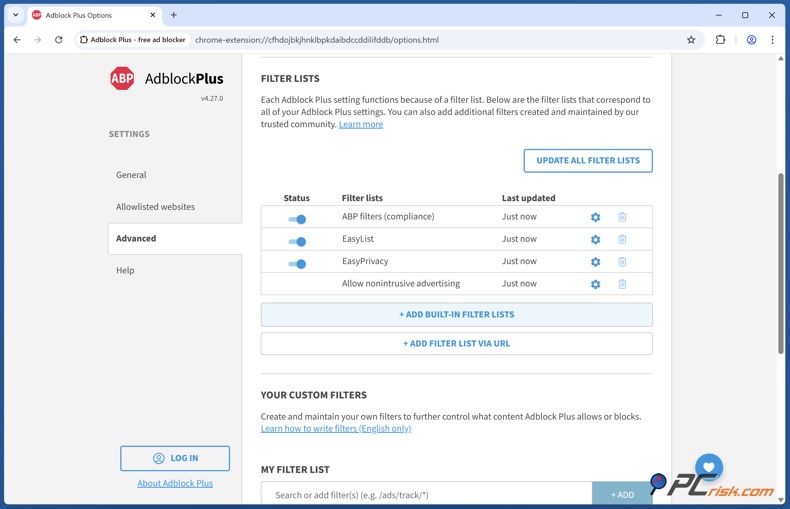Screen dimensions: 790x509
Task: Toggle EasyPrivacy status switch
Action: coord(297,264)
